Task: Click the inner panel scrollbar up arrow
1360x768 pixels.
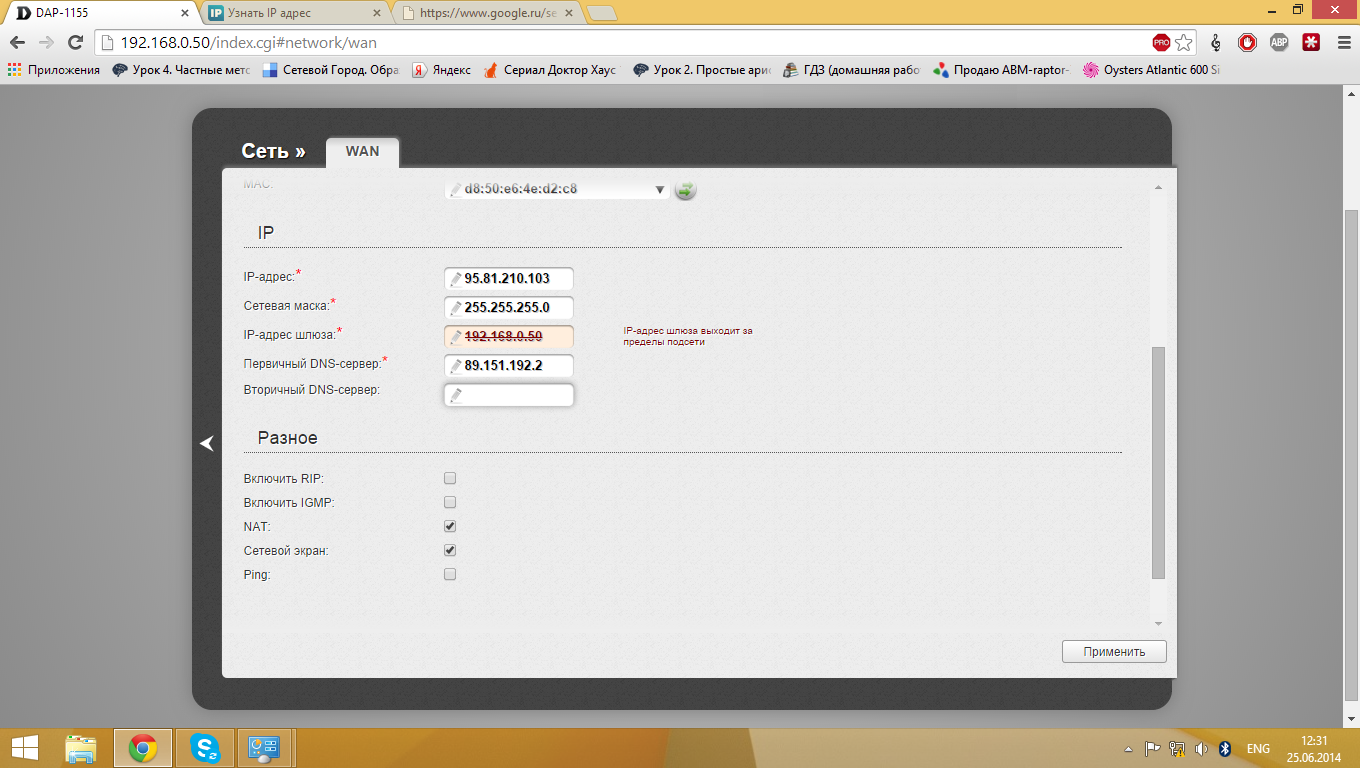Action: click(x=1158, y=188)
